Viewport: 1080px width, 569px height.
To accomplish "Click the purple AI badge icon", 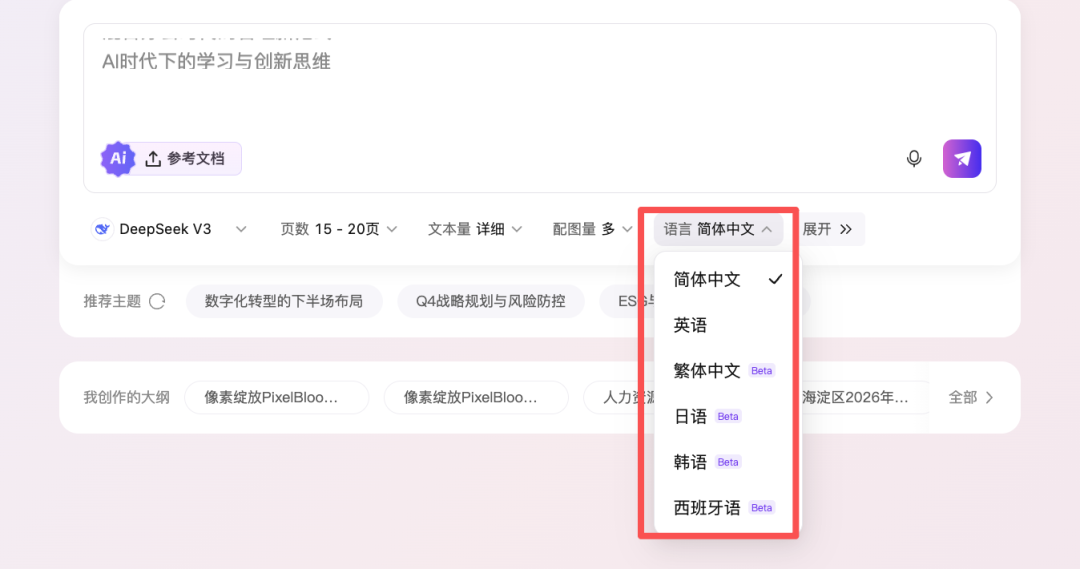I will [x=118, y=158].
